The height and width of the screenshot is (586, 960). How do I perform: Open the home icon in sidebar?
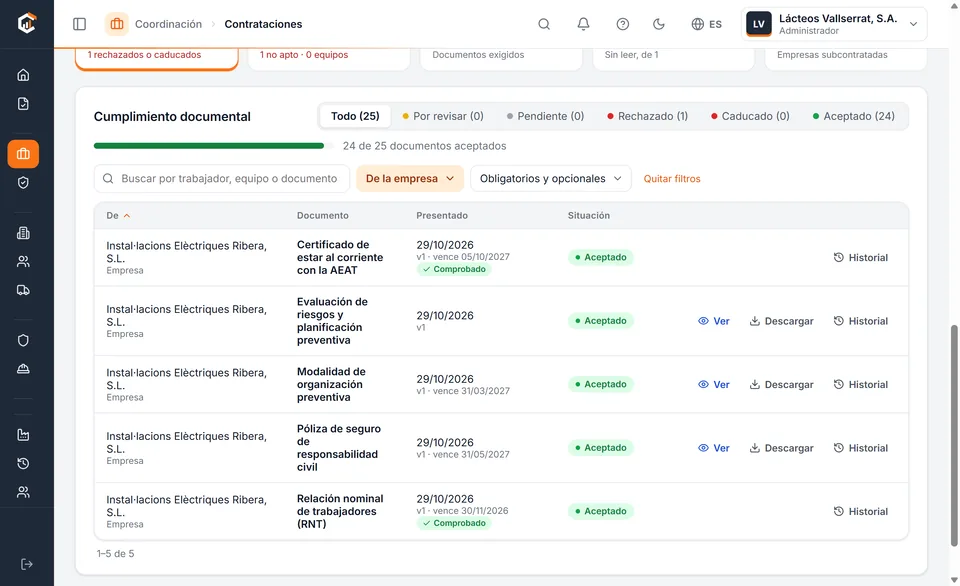(x=23, y=75)
